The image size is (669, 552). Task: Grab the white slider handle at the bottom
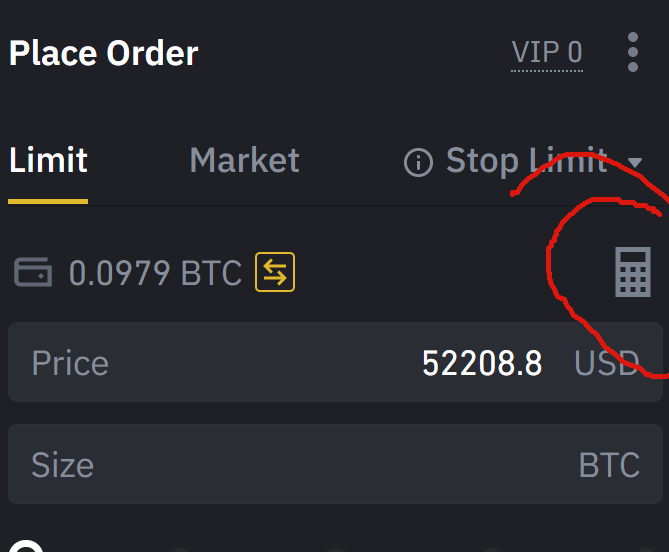click(x=26, y=546)
